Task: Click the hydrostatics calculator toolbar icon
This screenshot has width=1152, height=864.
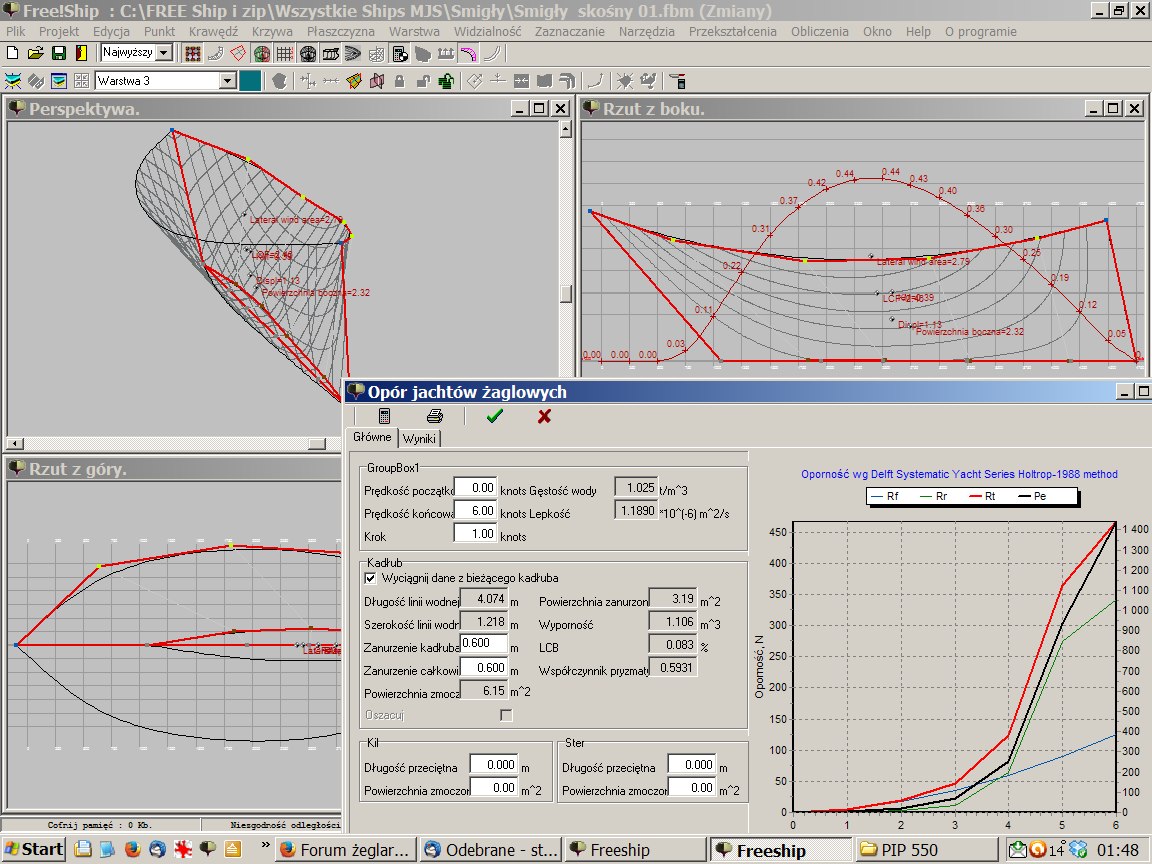Action: pos(398,53)
